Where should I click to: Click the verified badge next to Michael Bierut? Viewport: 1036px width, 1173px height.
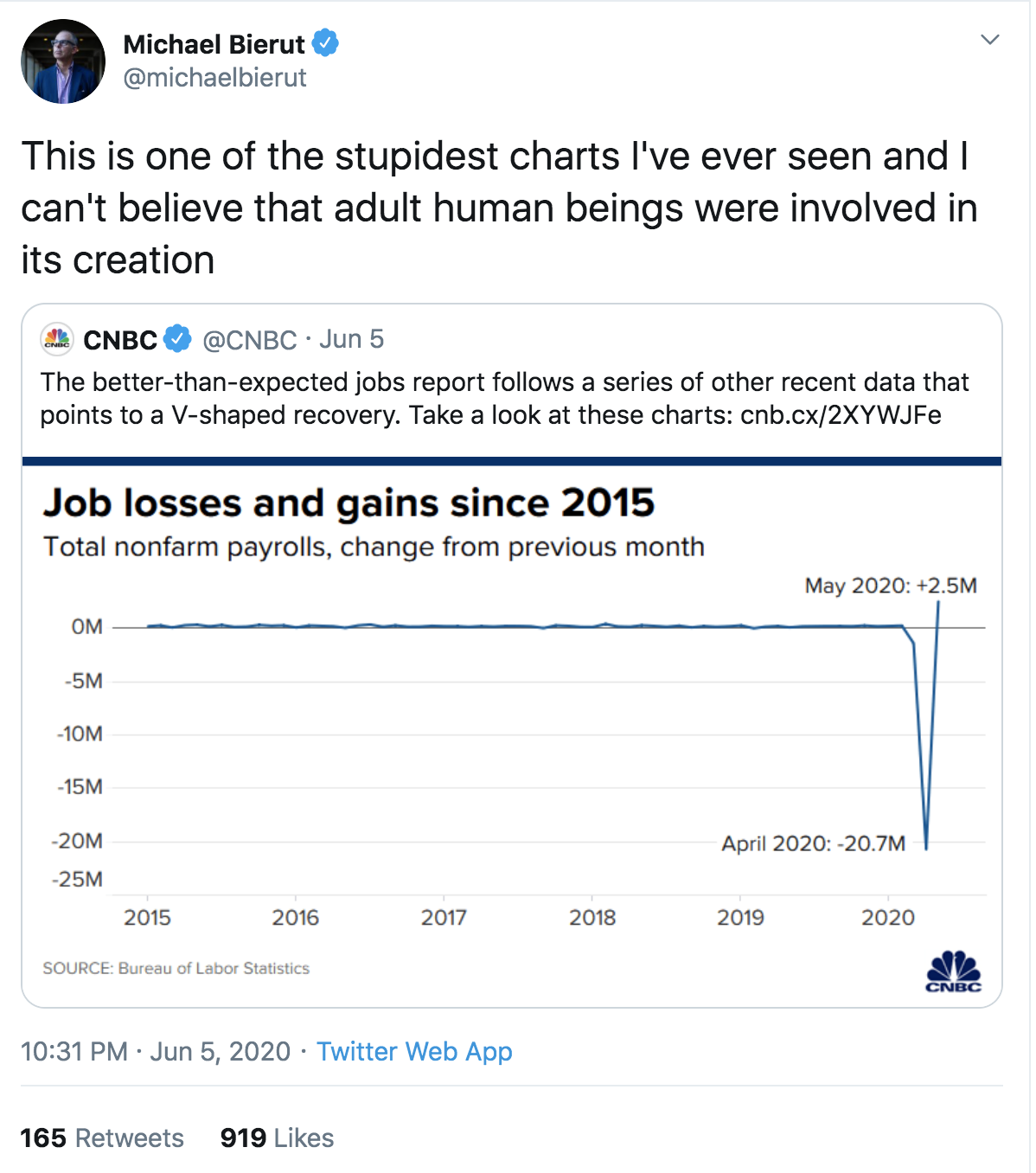point(325,42)
